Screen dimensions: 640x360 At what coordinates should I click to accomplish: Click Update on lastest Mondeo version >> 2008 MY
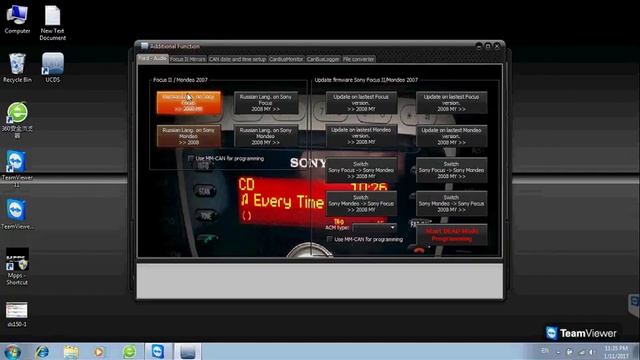(x=361, y=136)
